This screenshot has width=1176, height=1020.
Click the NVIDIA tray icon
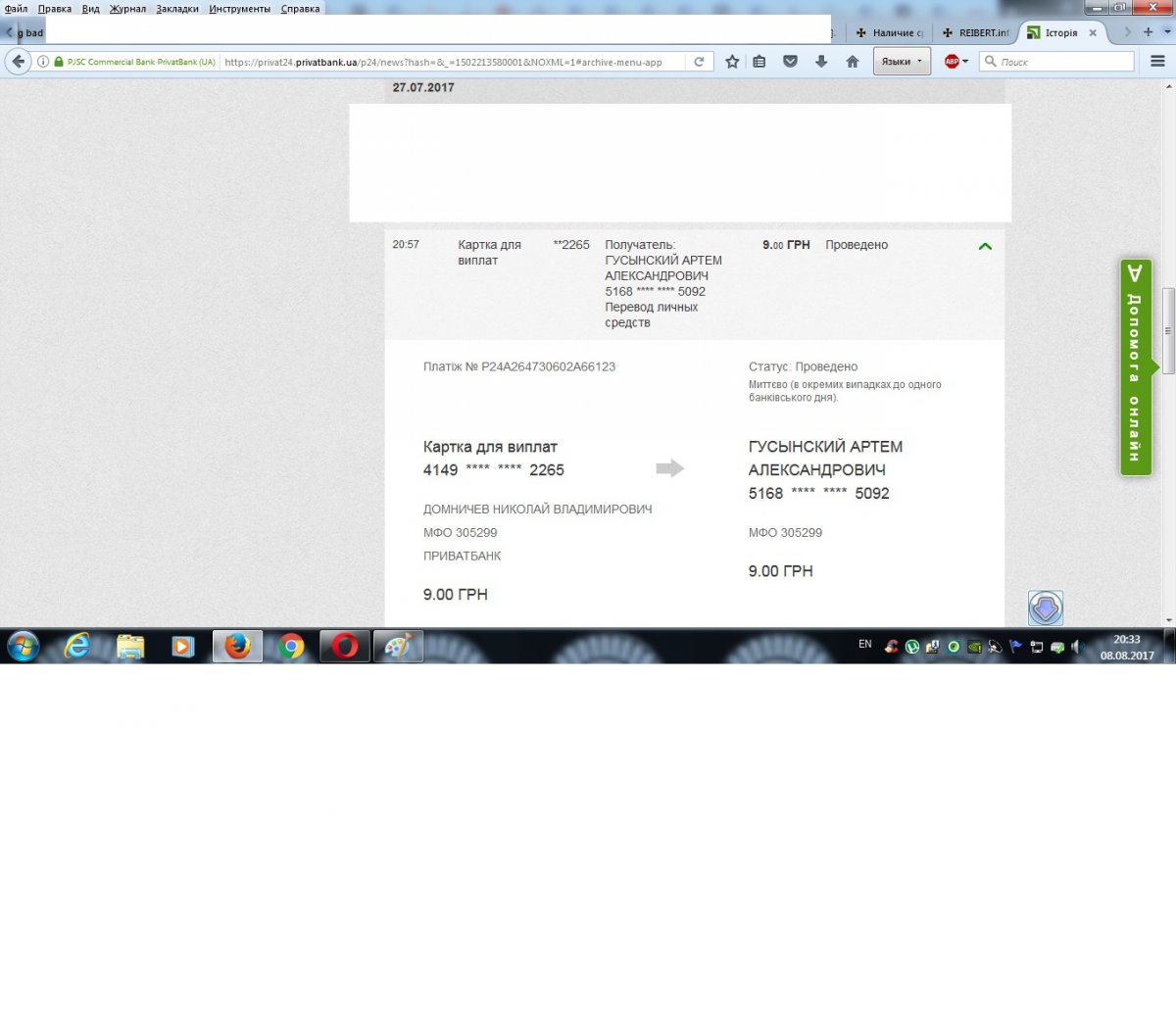(x=974, y=647)
